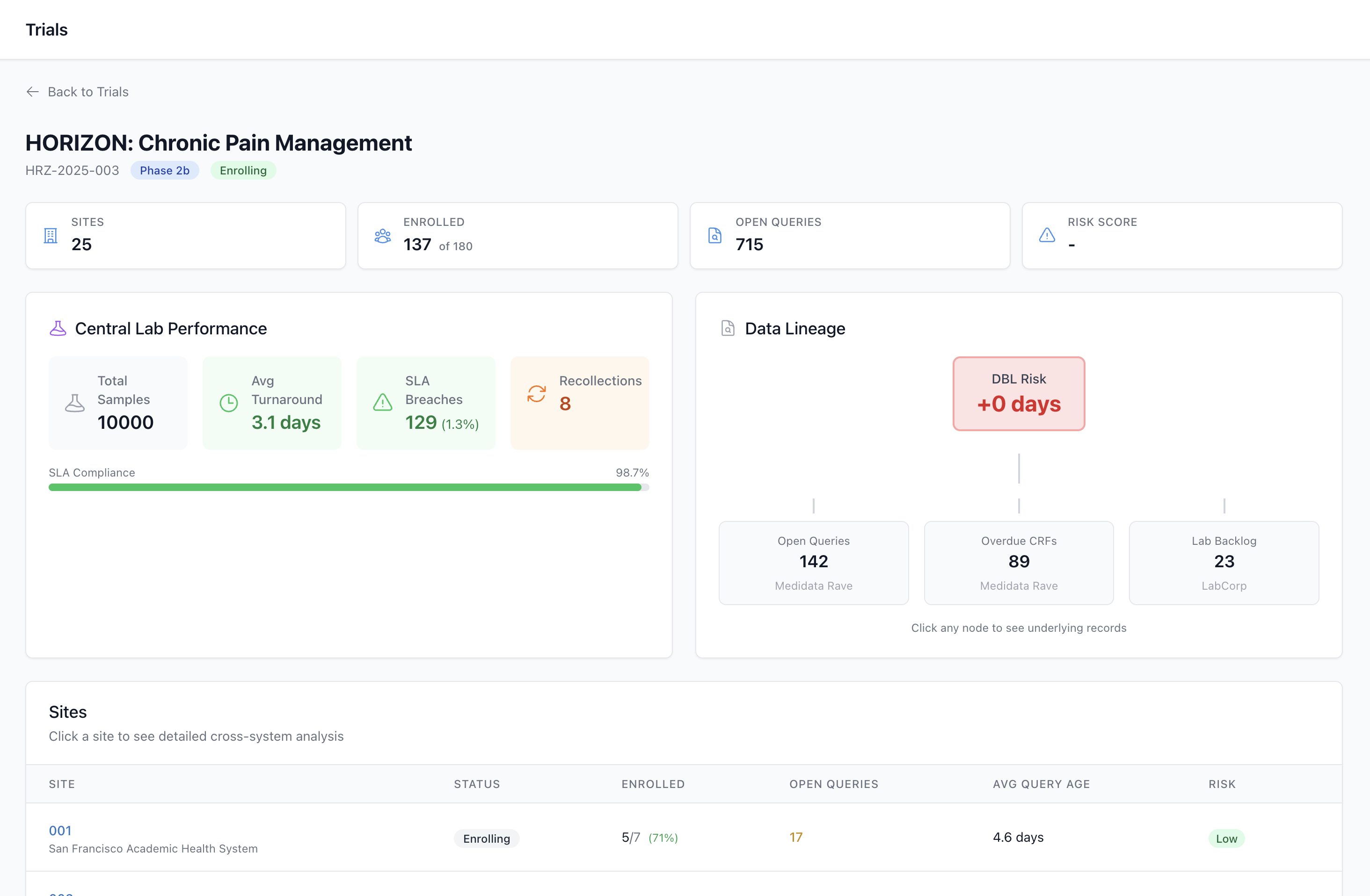
Task: Click the Trials header menu item
Action: (47, 30)
